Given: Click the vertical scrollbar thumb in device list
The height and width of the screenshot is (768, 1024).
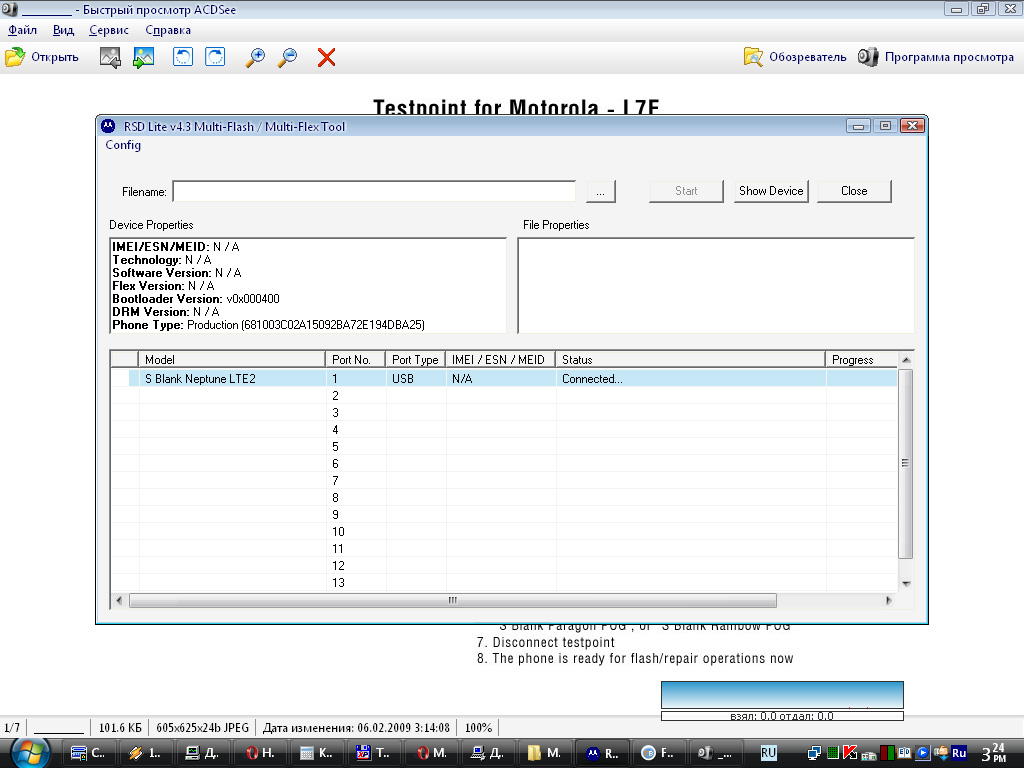Looking at the screenshot, I should 906,464.
